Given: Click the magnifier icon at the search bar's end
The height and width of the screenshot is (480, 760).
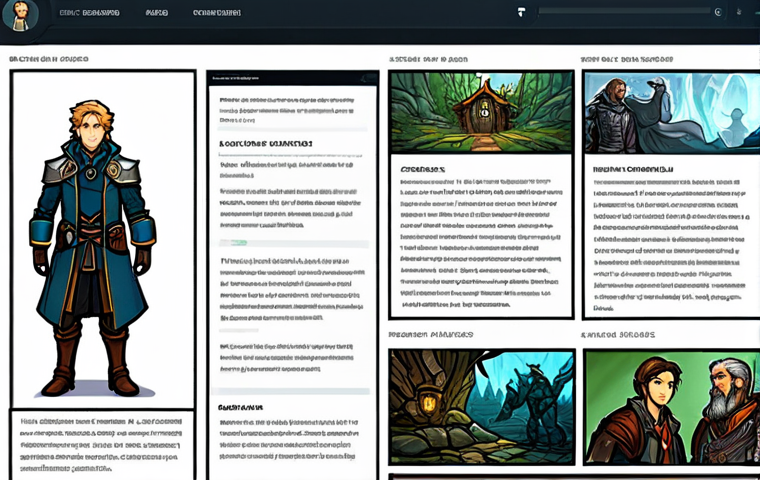Looking at the screenshot, I should pyautogui.click(x=717, y=13).
